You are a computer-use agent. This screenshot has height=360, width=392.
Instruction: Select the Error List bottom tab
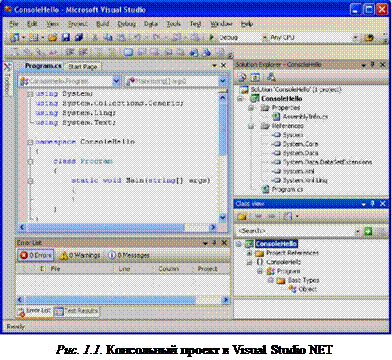pos(35,311)
